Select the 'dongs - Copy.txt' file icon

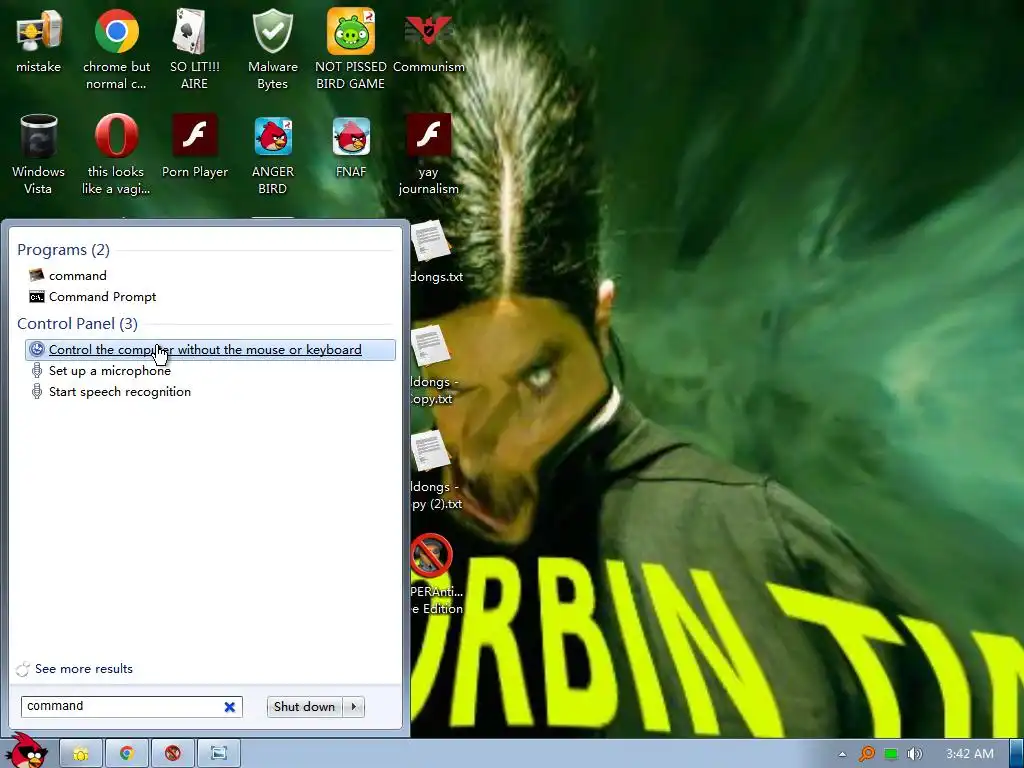click(432, 366)
